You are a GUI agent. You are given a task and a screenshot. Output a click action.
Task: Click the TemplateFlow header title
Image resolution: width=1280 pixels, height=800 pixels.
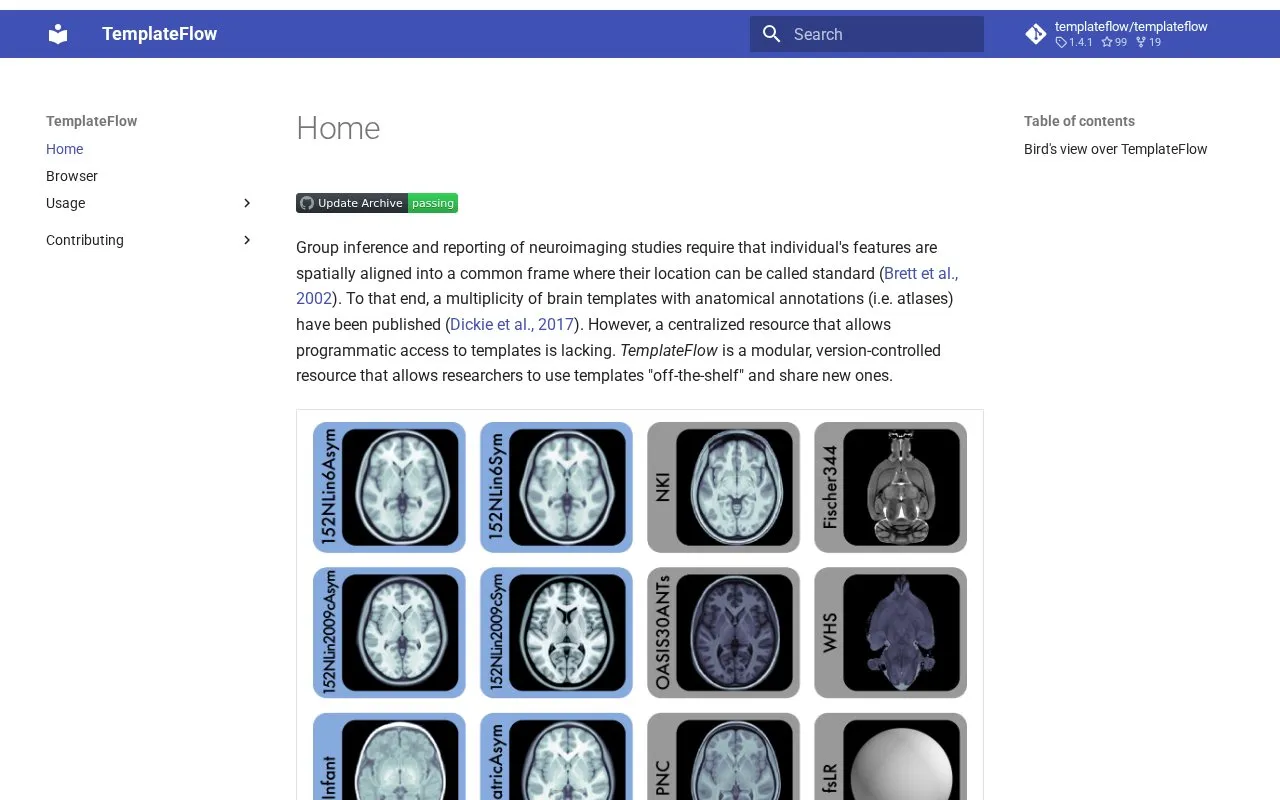tap(159, 34)
